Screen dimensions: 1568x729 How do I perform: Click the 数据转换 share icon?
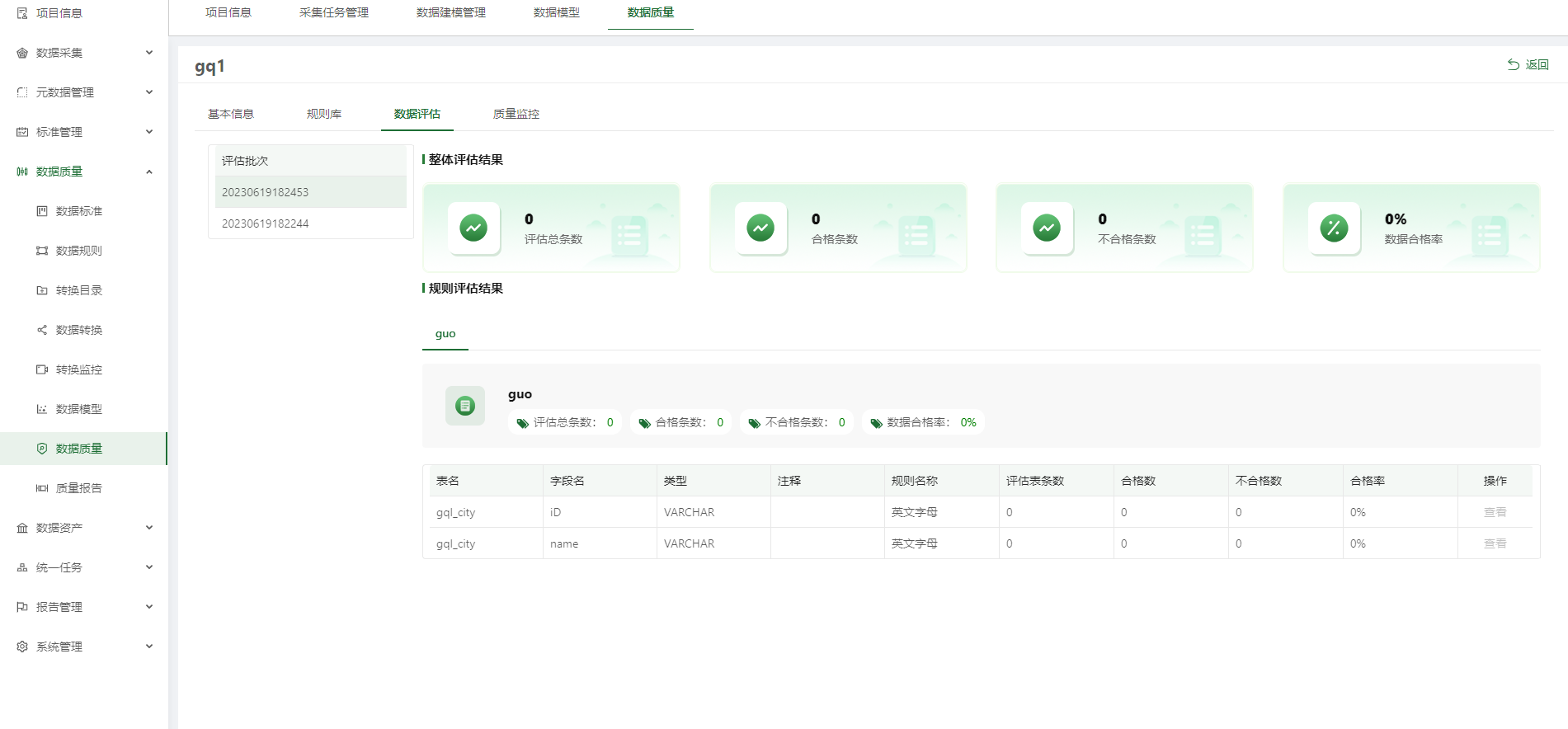42,330
